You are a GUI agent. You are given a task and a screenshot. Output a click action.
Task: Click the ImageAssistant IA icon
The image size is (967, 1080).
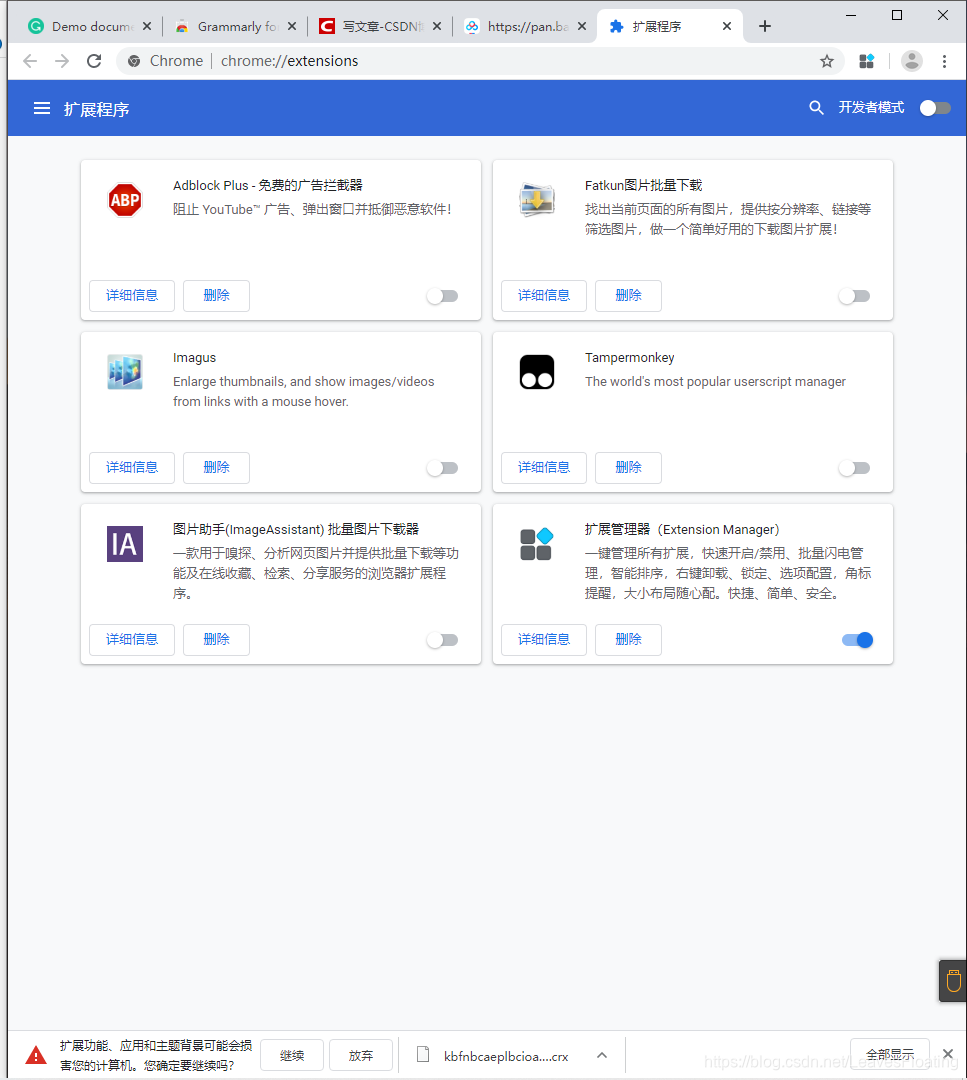[125, 544]
